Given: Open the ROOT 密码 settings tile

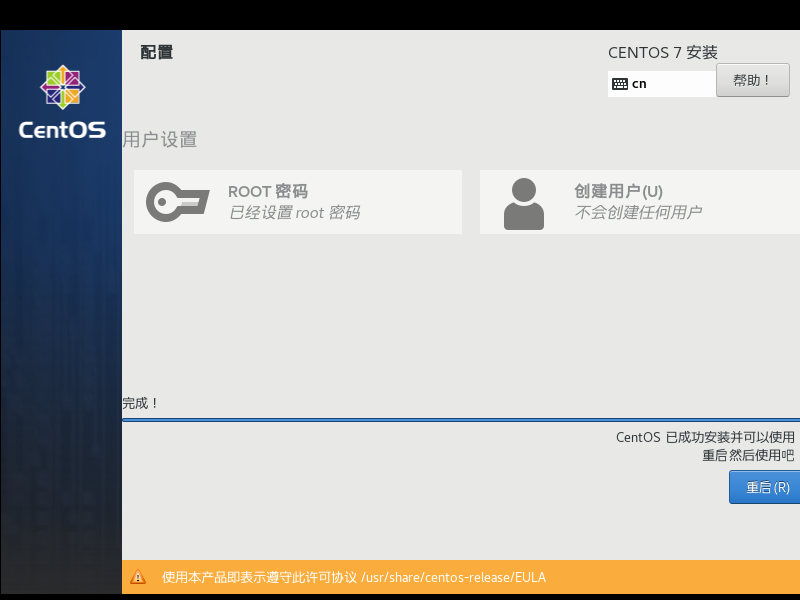Looking at the screenshot, I should click(x=297, y=201).
